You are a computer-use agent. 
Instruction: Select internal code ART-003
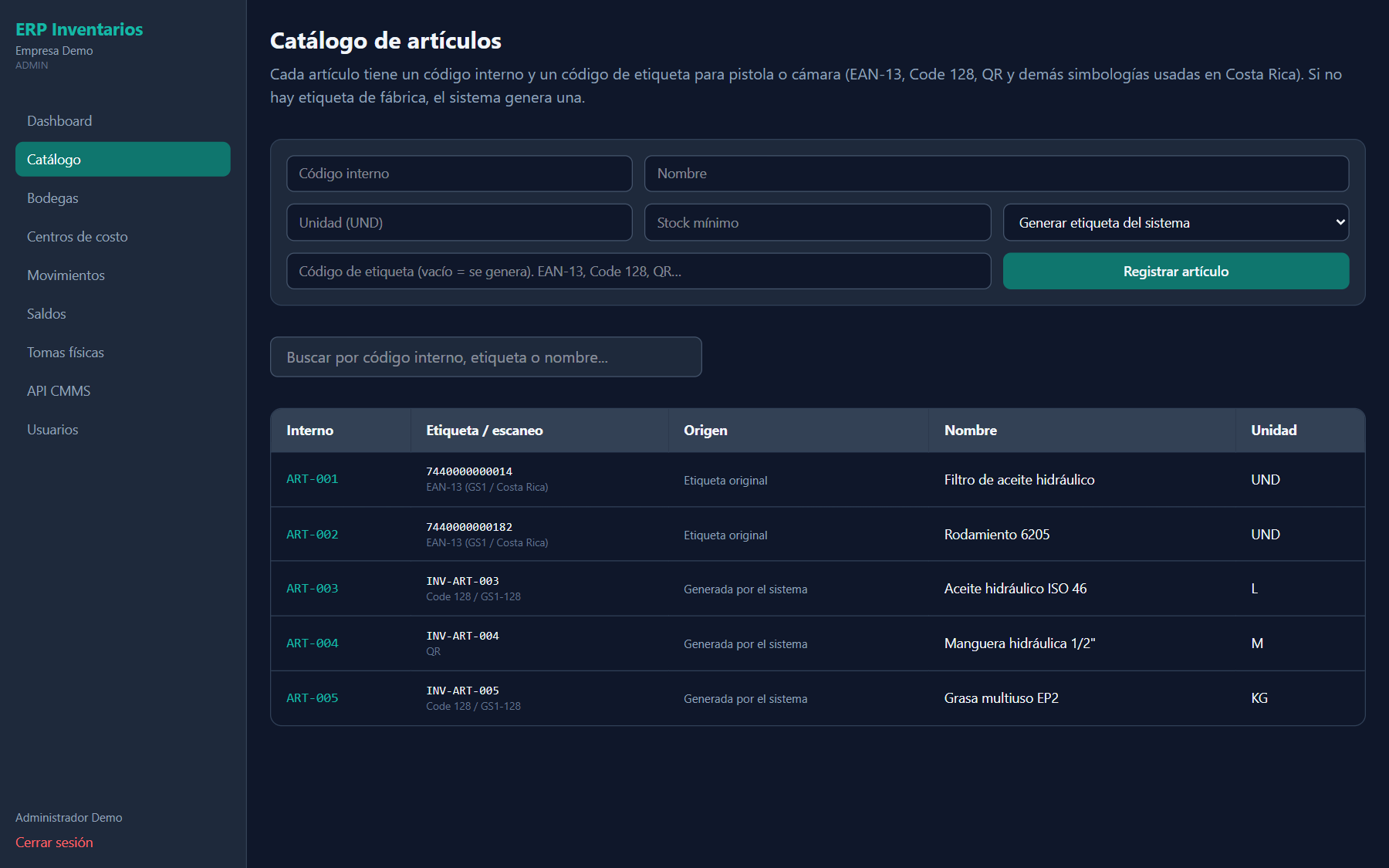(x=312, y=589)
